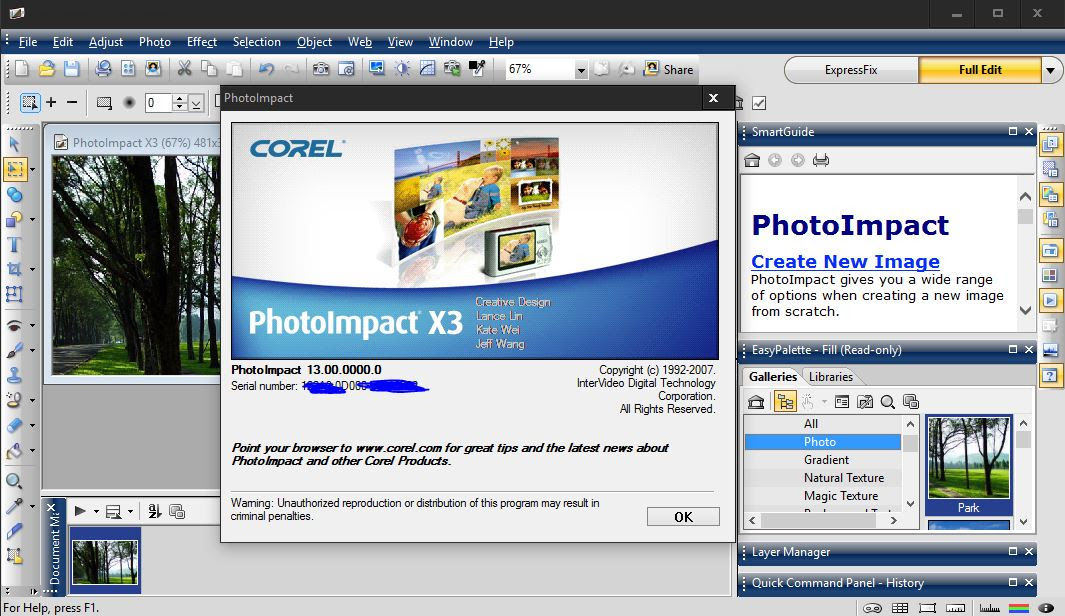Click the Save floppy disk icon
The image size is (1065, 616).
tap(71, 69)
